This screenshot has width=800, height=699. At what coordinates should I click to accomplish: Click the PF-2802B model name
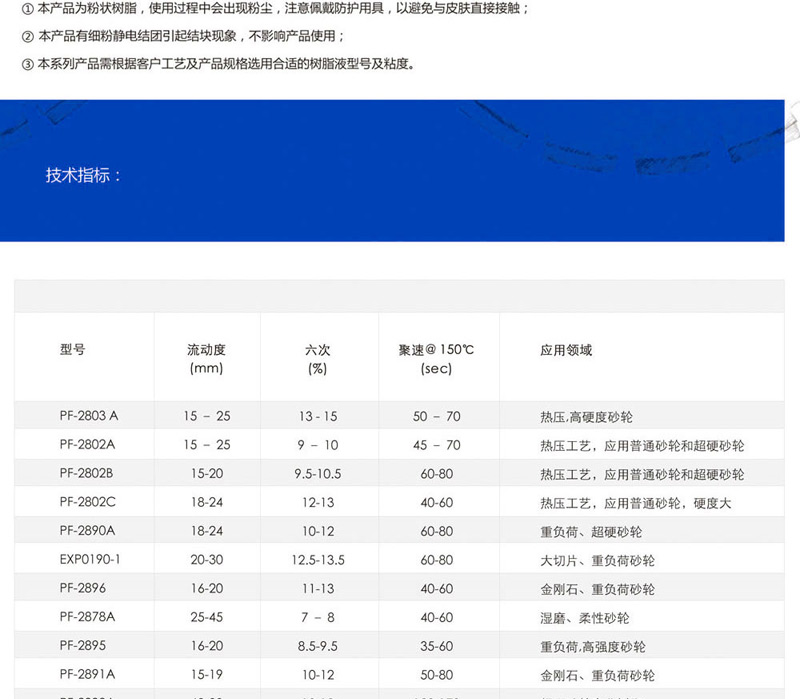[x=86, y=473]
